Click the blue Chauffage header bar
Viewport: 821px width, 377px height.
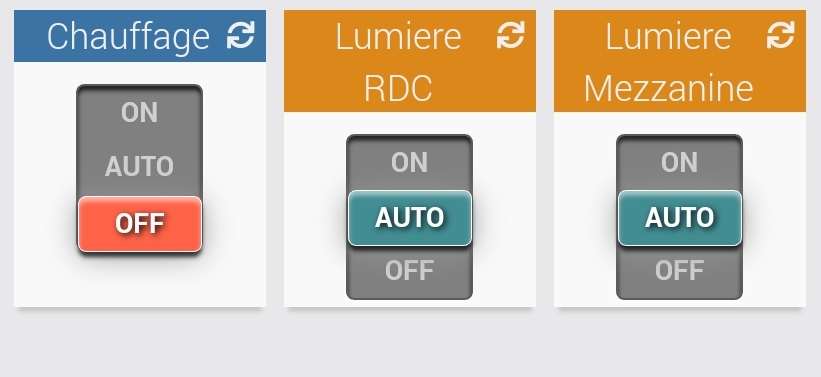point(140,36)
